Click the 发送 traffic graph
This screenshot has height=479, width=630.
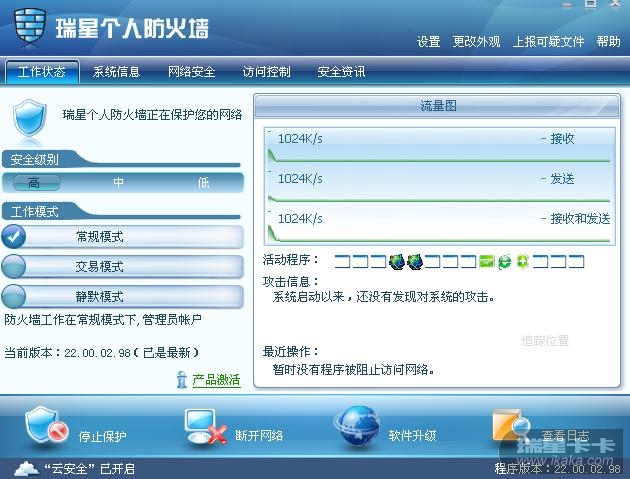click(x=440, y=186)
